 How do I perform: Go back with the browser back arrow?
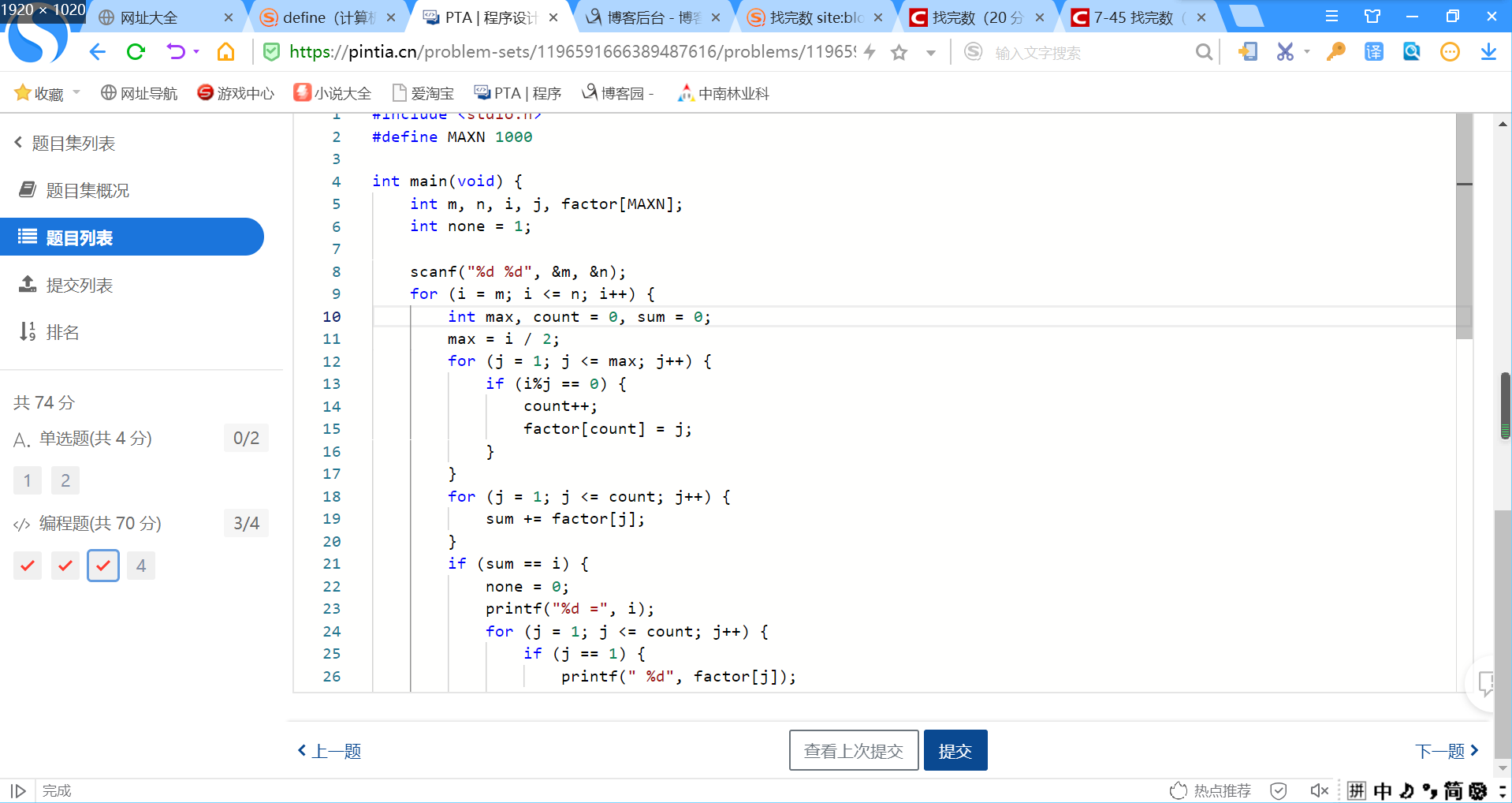pyautogui.click(x=98, y=52)
